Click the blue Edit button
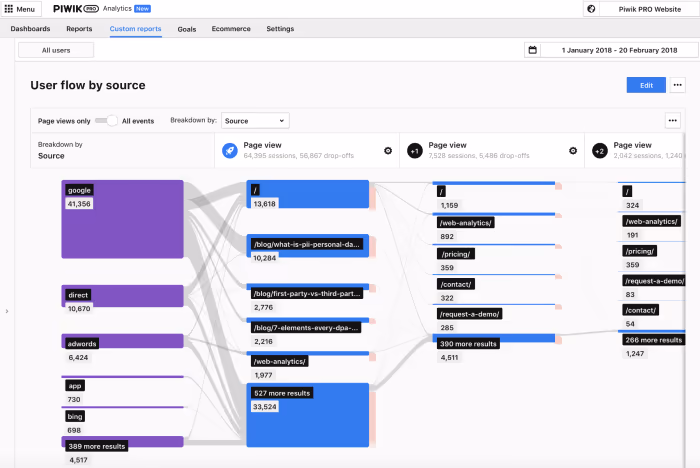 click(646, 85)
